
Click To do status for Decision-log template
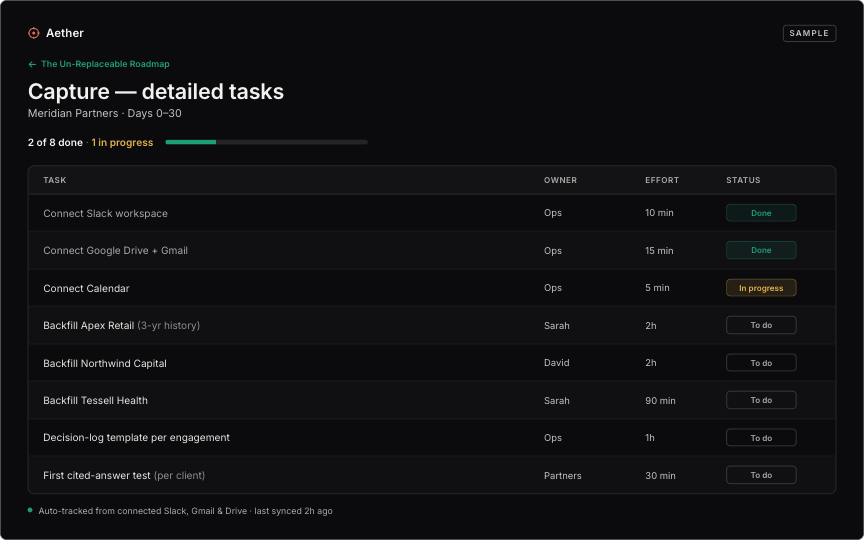761,438
